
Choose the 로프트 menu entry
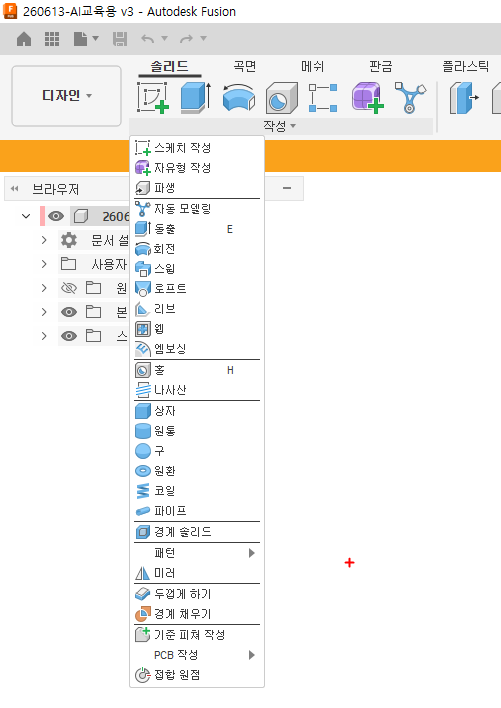[197, 289]
